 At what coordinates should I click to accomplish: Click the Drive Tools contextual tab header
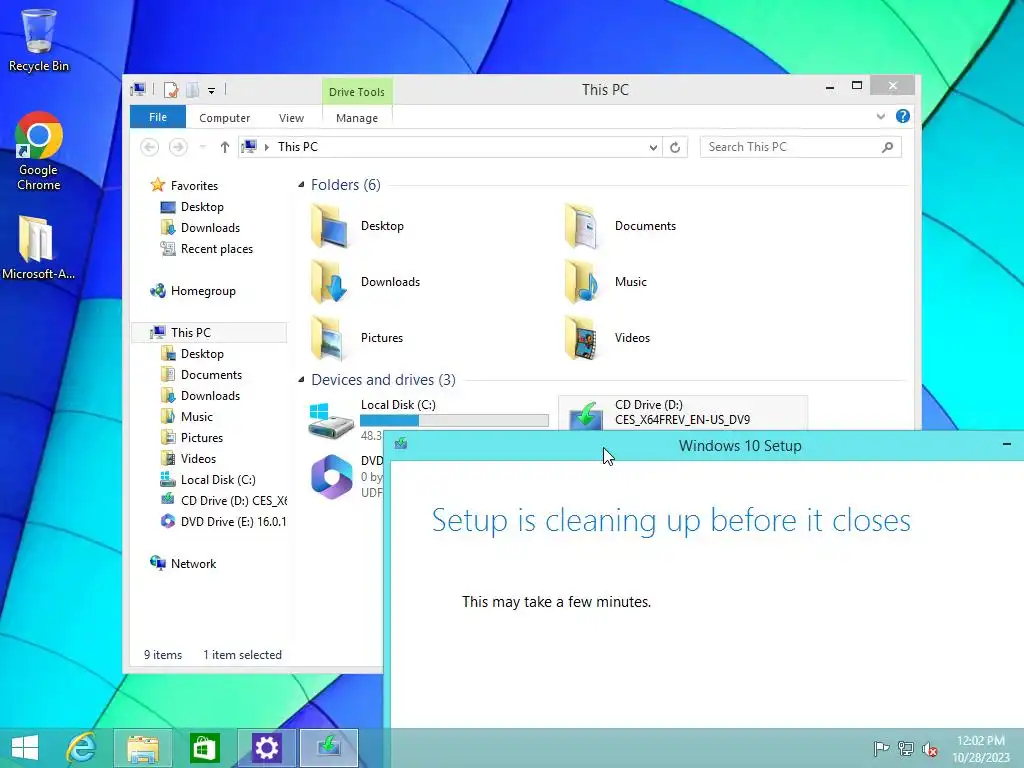(357, 91)
